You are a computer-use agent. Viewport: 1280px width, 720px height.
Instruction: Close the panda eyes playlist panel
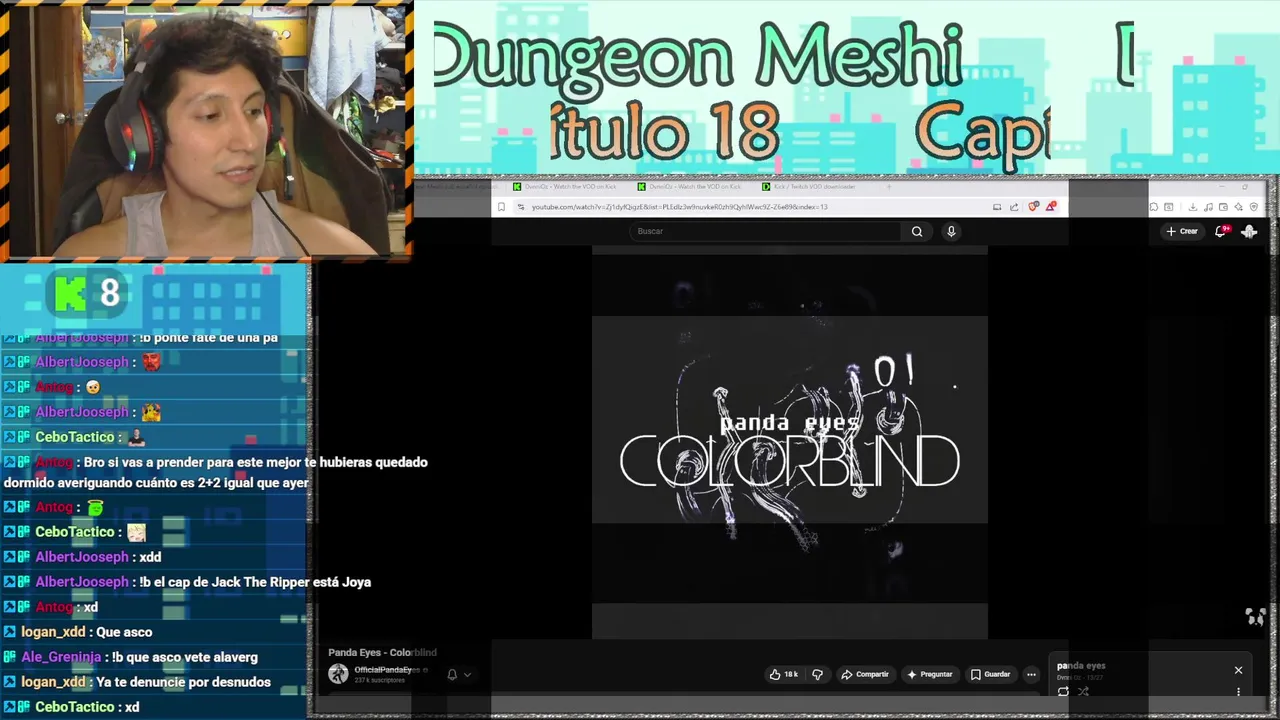point(1238,670)
